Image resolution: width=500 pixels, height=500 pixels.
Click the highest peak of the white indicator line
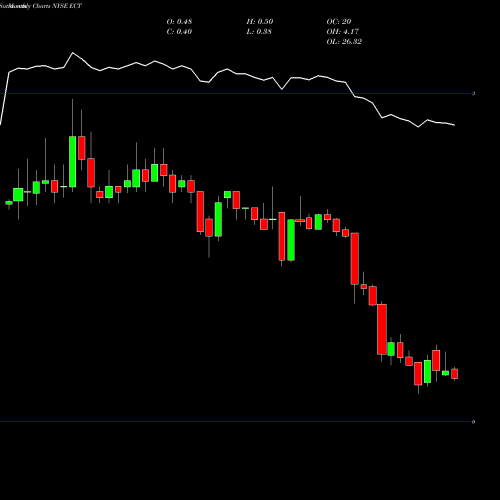pos(73,53)
